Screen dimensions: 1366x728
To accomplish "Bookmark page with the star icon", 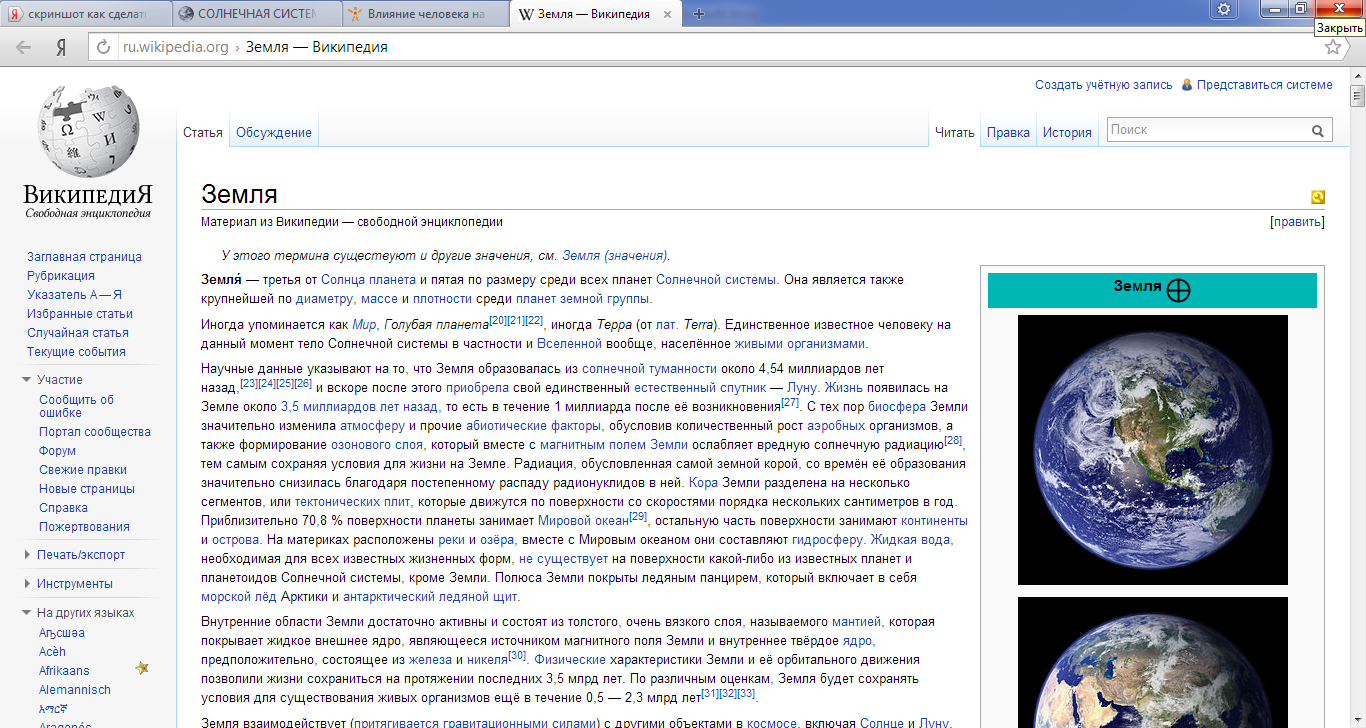I will tap(1332, 47).
